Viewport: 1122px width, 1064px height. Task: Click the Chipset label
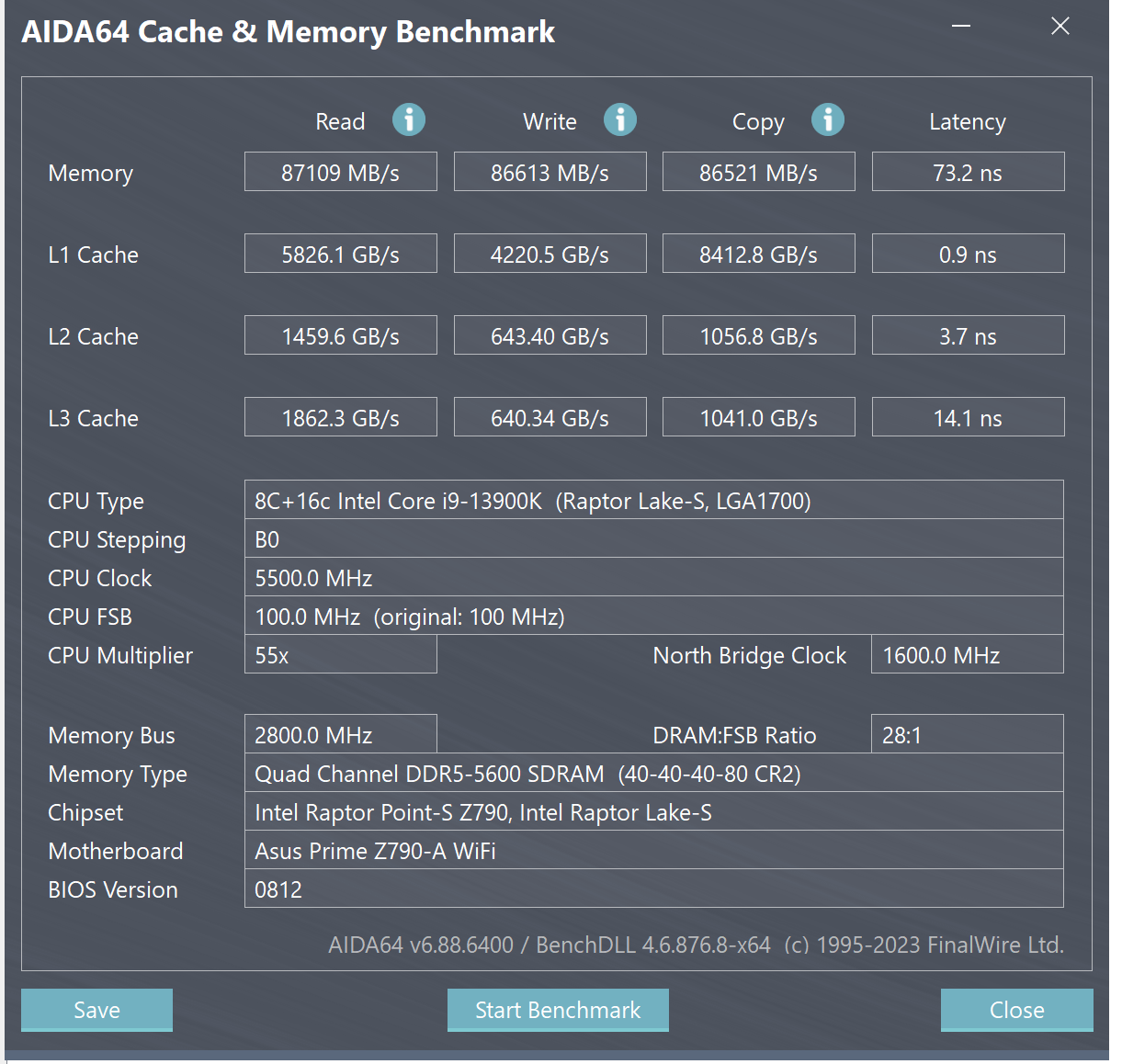[85, 813]
